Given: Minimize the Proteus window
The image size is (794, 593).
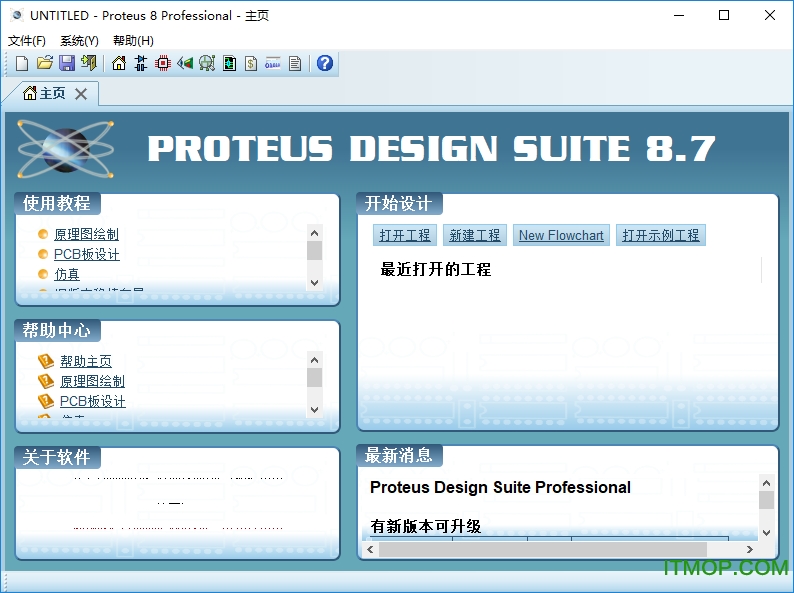Looking at the screenshot, I should point(679,15).
